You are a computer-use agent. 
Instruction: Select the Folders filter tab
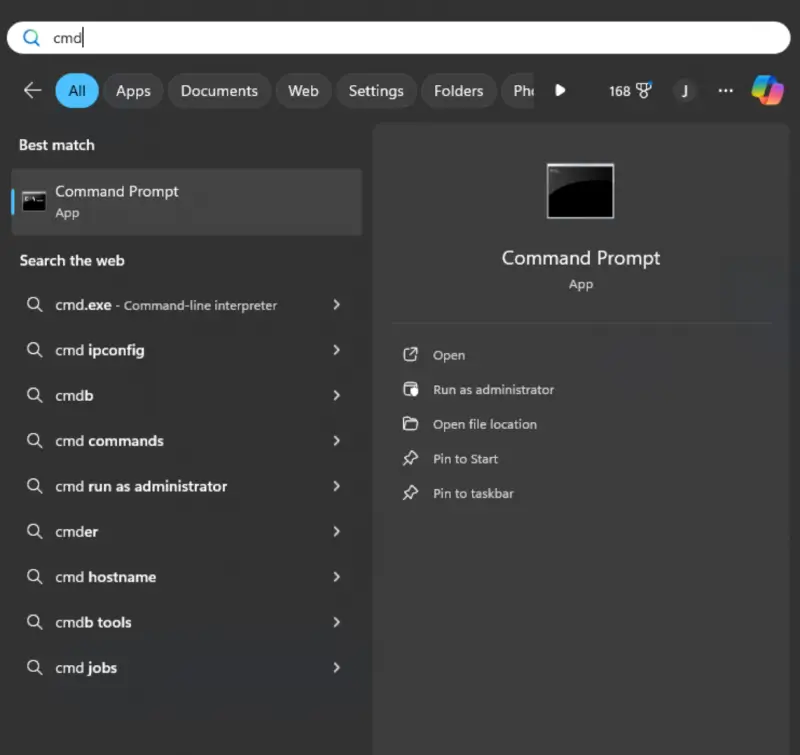pyautogui.click(x=458, y=91)
